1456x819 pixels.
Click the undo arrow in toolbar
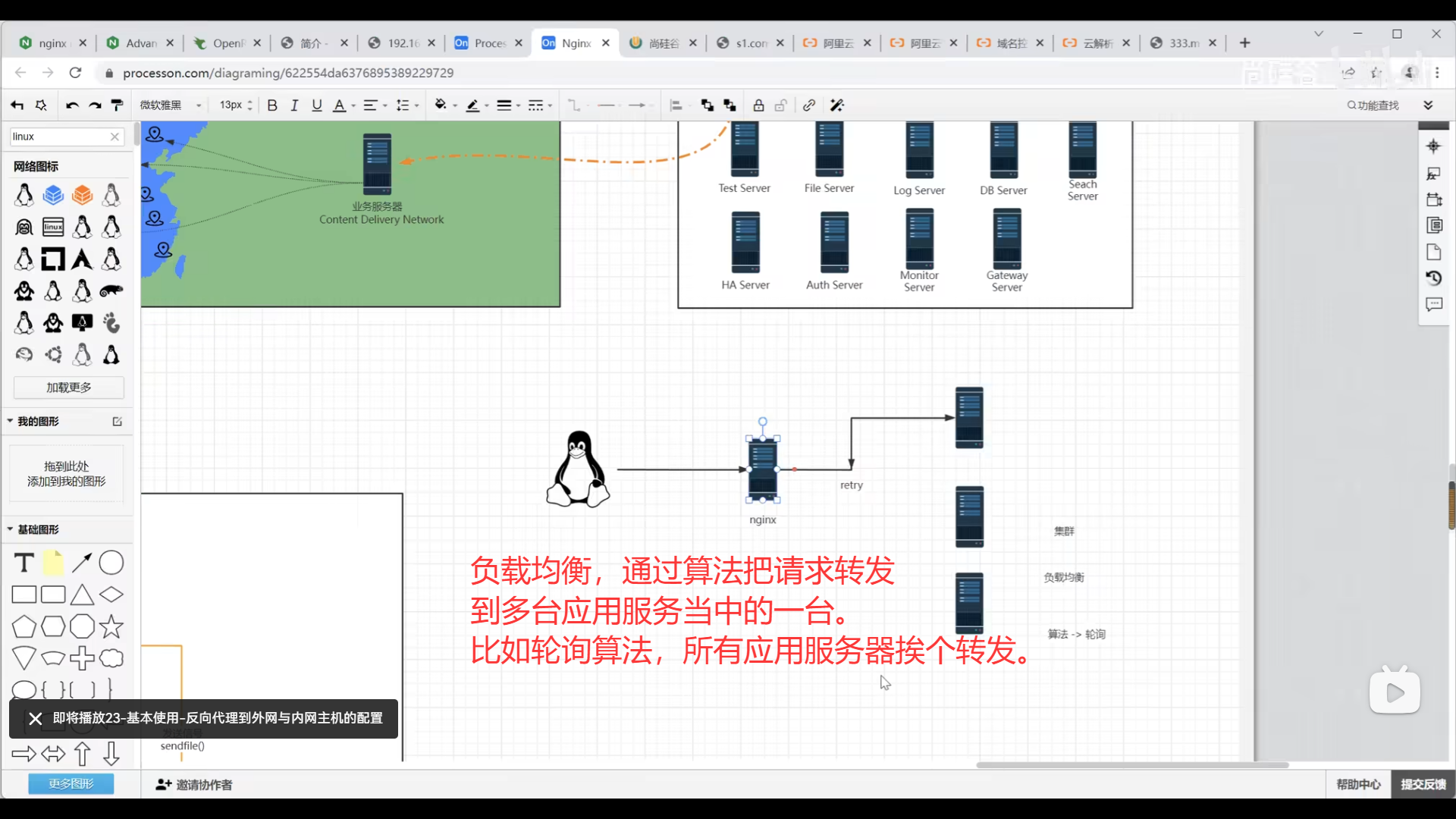72,105
